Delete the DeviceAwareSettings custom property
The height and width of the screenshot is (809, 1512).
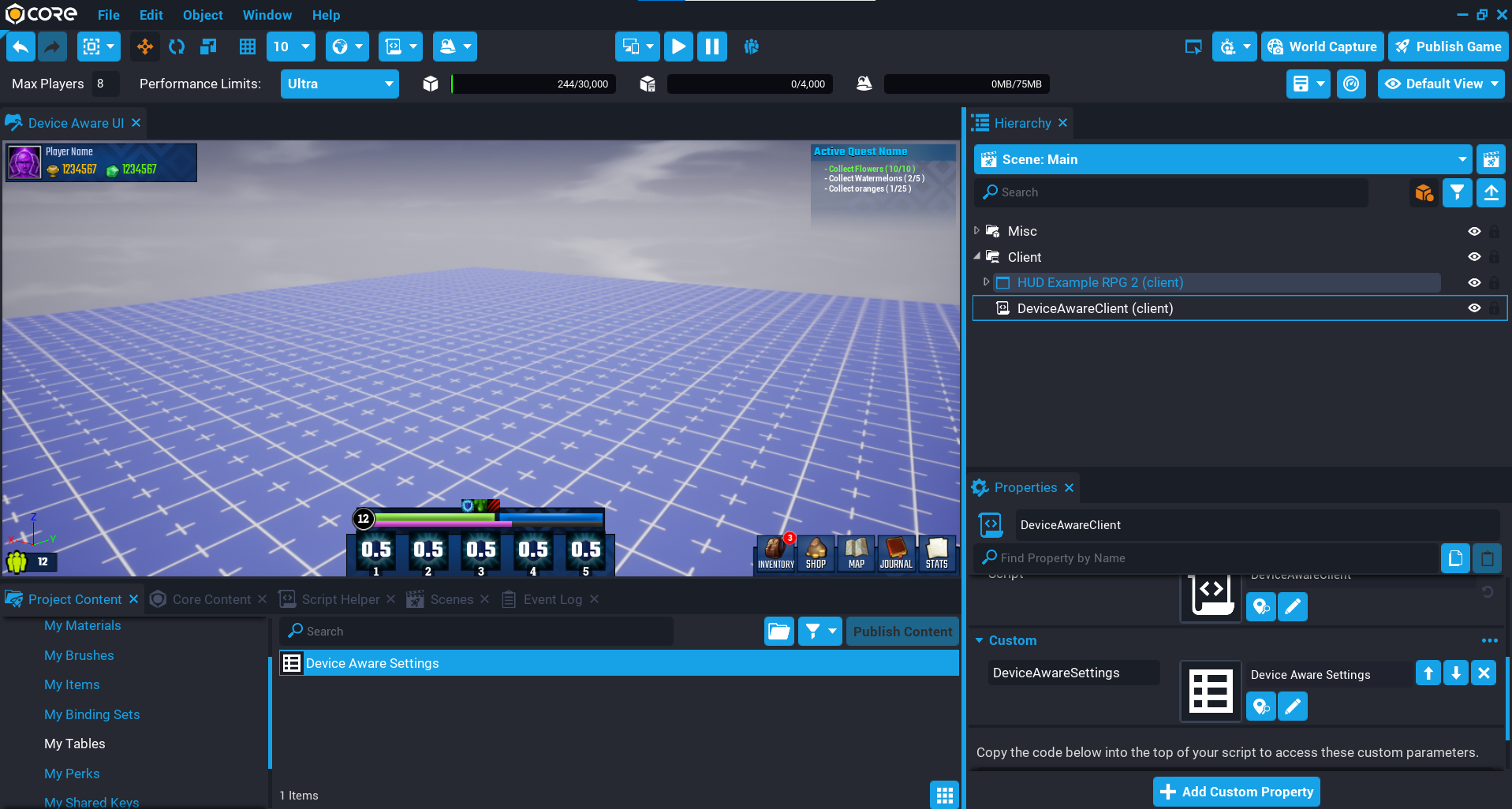(1484, 673)
